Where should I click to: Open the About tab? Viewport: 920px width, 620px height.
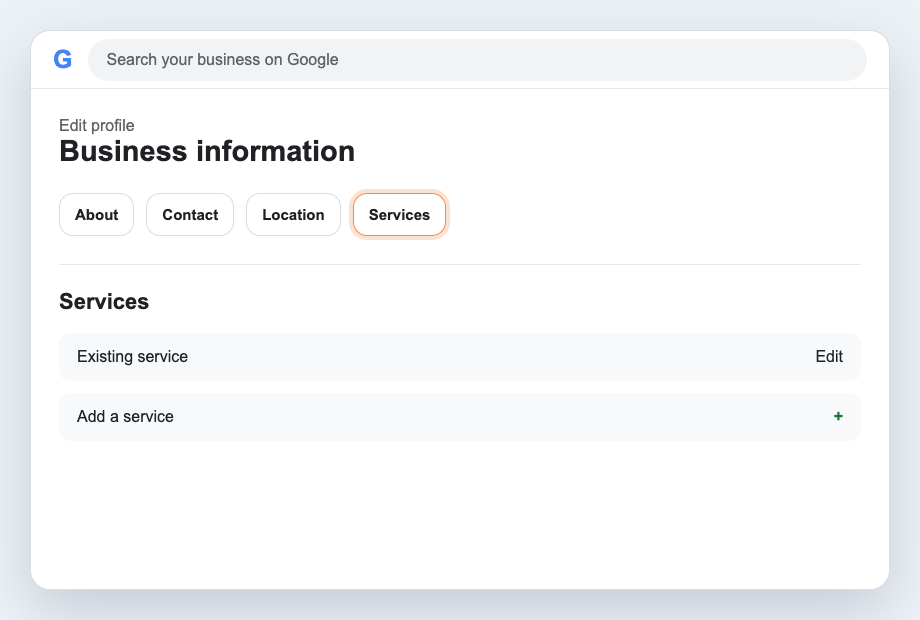click(x=96, y=215)
